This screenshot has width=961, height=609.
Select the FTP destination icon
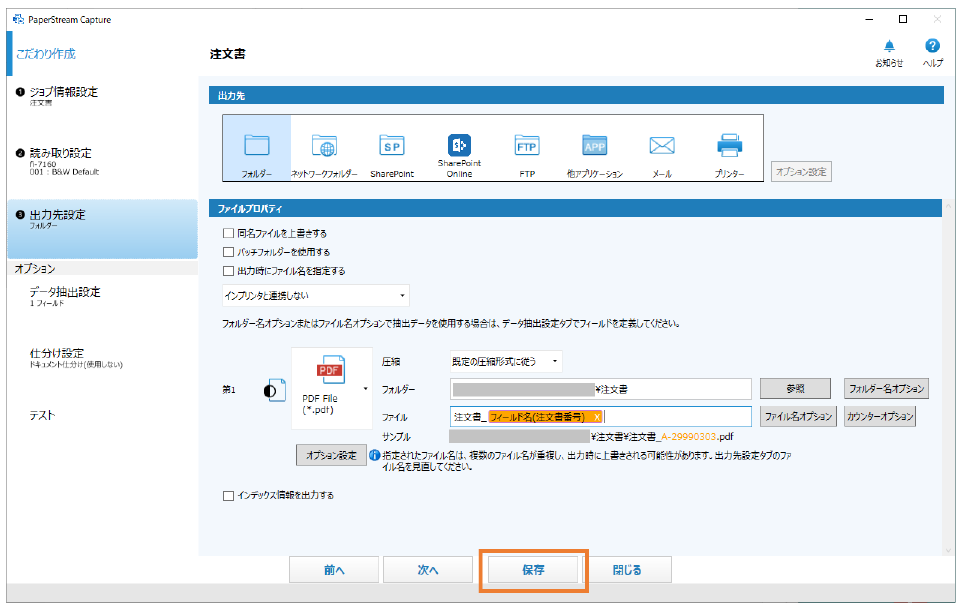[527, 148]
